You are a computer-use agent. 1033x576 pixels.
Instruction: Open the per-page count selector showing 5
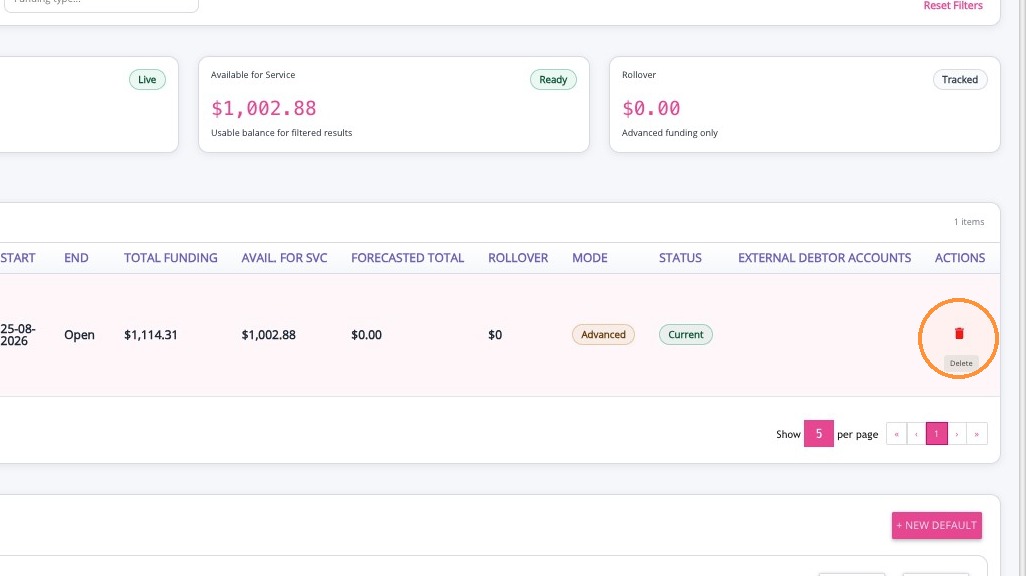818,434
